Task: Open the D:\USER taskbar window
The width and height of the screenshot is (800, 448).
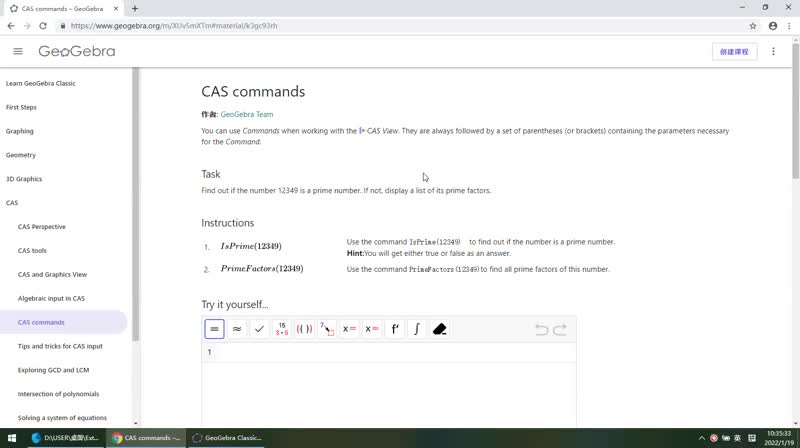Action: [x=65, y=438]
